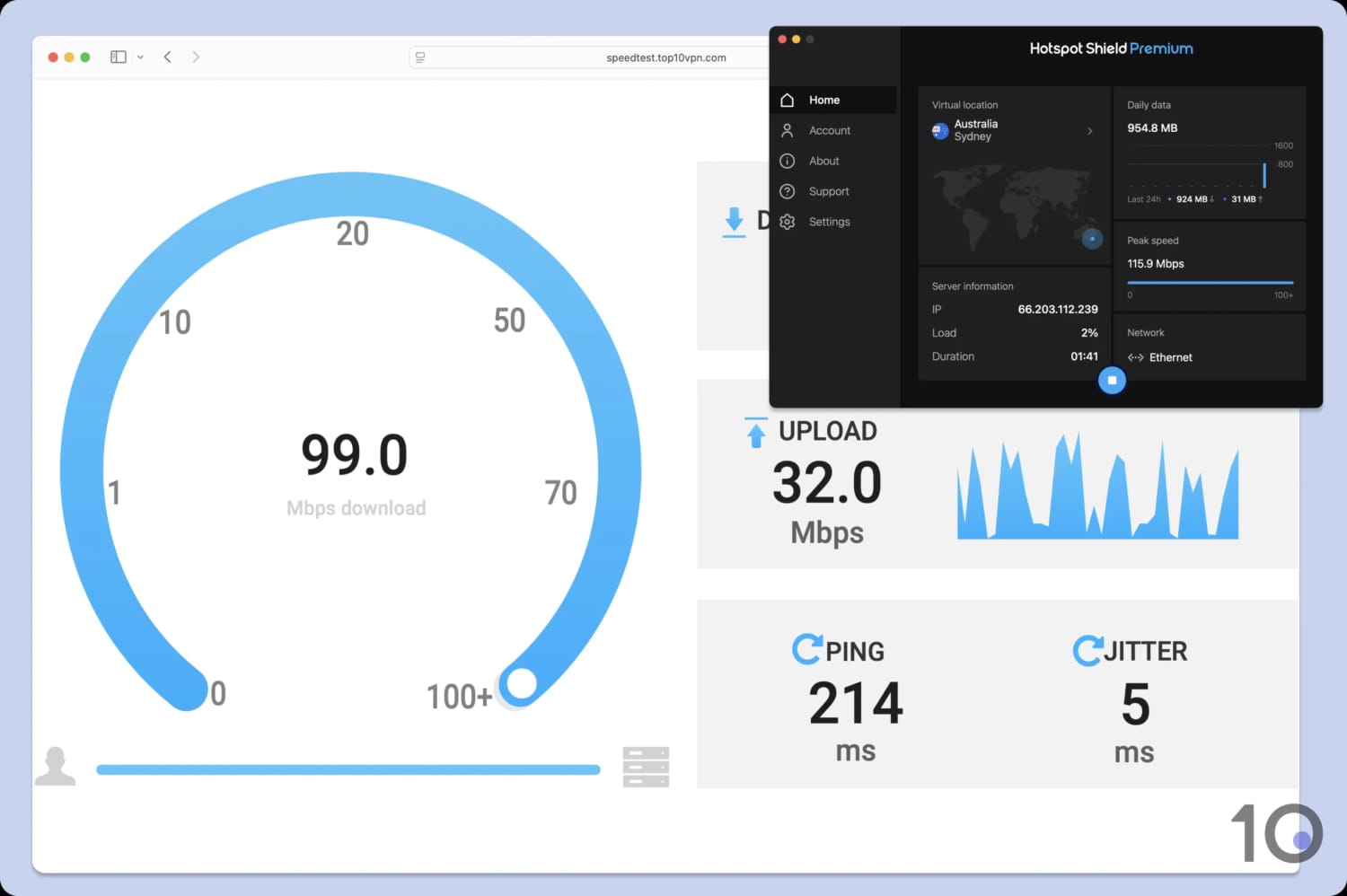This screenshot has height=896, width=1347.
Task: Click the Australia flag icon
Action: pos(939,131)
